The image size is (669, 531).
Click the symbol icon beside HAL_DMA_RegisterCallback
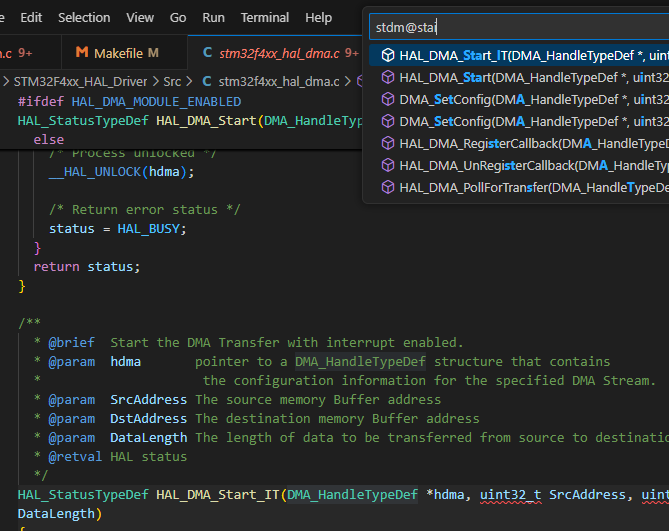tap(387, 143)
